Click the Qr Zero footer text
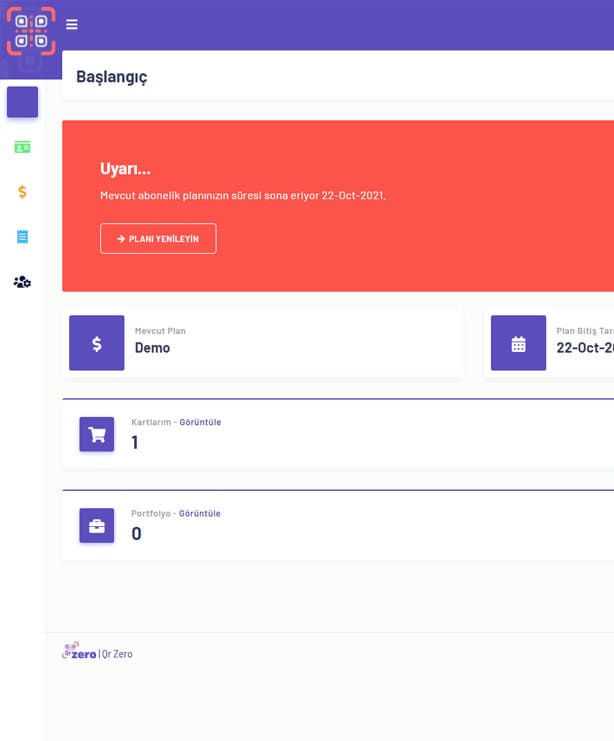614x741 pixels. point(117,654)
